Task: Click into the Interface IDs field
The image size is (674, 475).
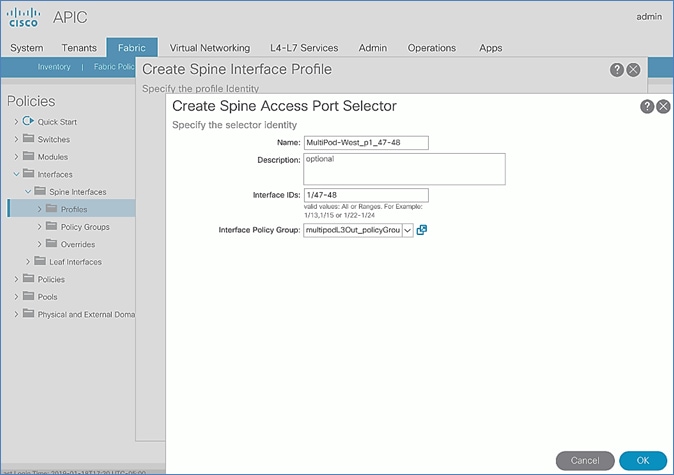Action: tap(366, 195)
